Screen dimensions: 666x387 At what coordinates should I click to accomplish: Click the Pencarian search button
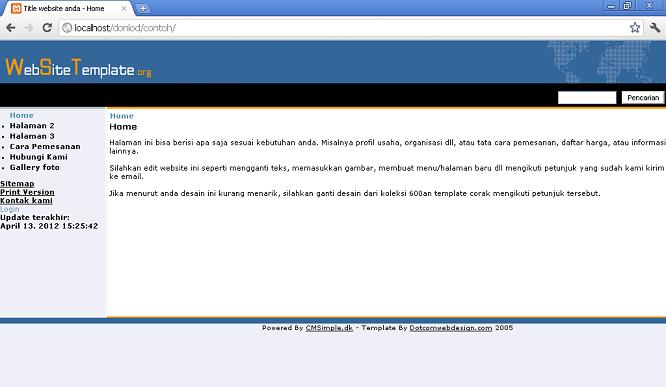(643, 98)
